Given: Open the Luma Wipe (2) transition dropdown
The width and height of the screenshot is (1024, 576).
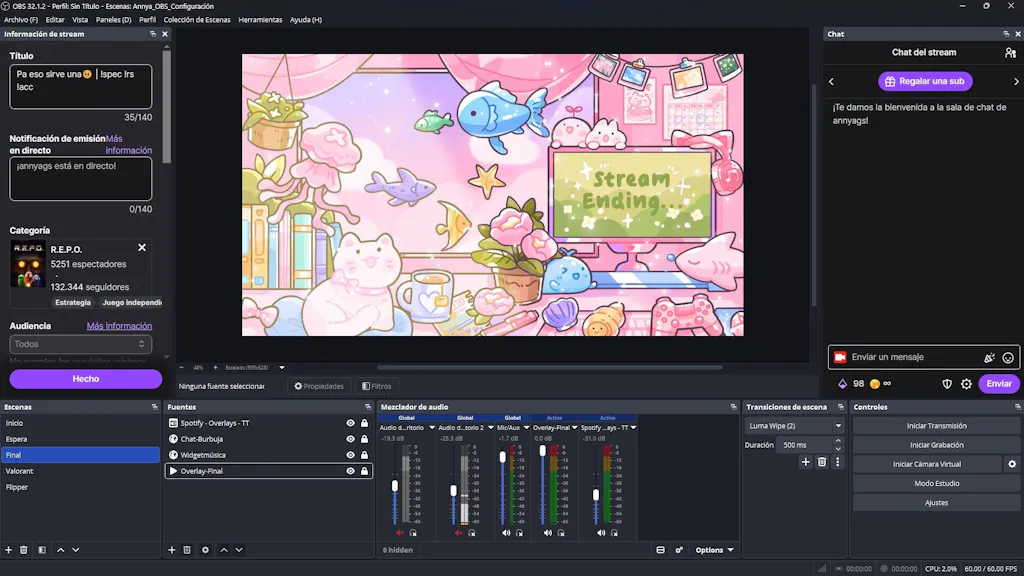Looking at the screenshot, I should [794, 426].
